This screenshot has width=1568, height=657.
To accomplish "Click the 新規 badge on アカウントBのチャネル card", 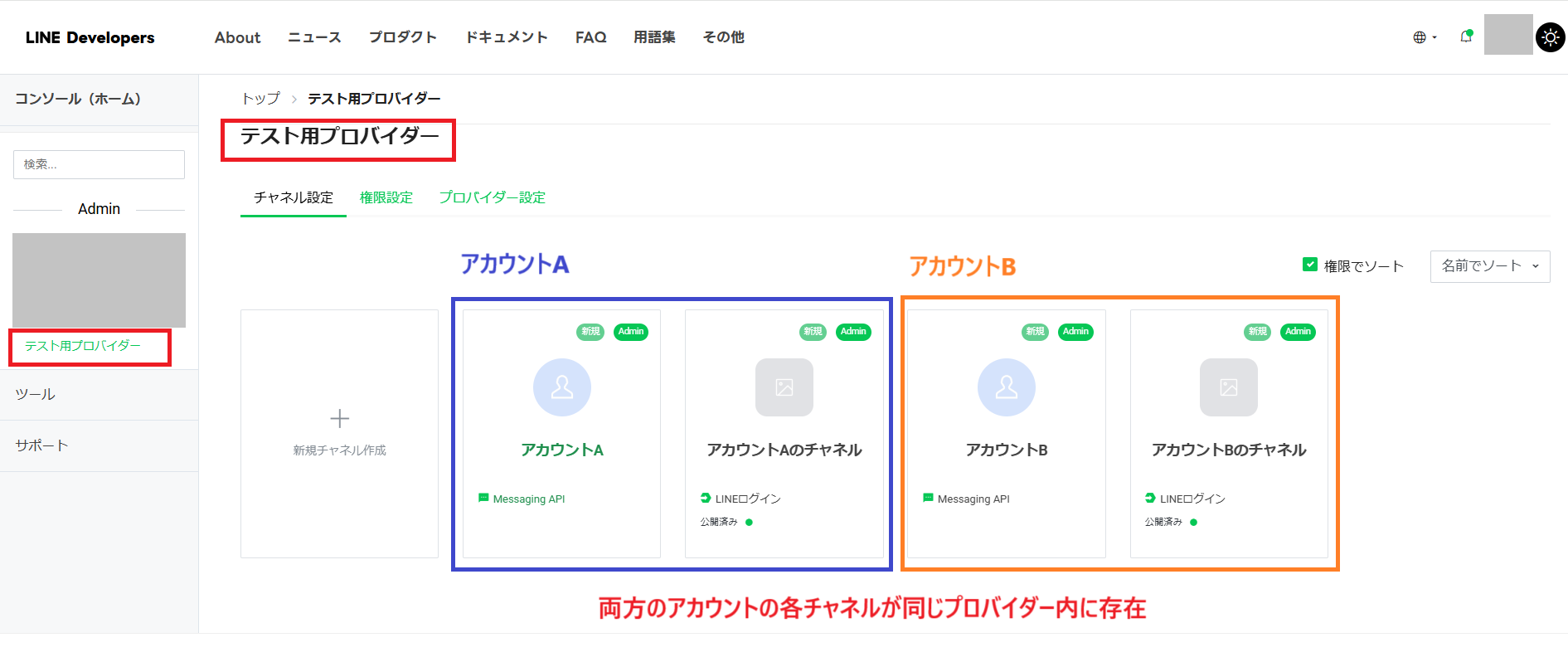I will [x=1258, y=332].
